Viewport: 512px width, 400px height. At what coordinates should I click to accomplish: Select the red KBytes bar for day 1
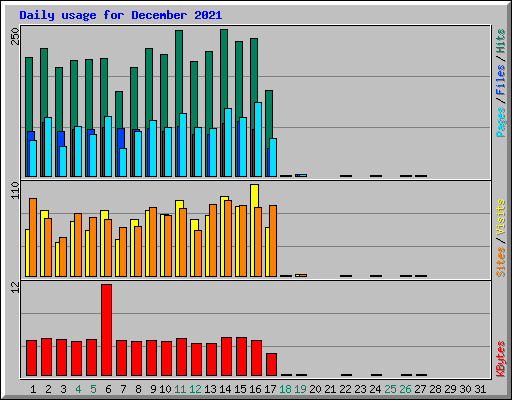31,358
